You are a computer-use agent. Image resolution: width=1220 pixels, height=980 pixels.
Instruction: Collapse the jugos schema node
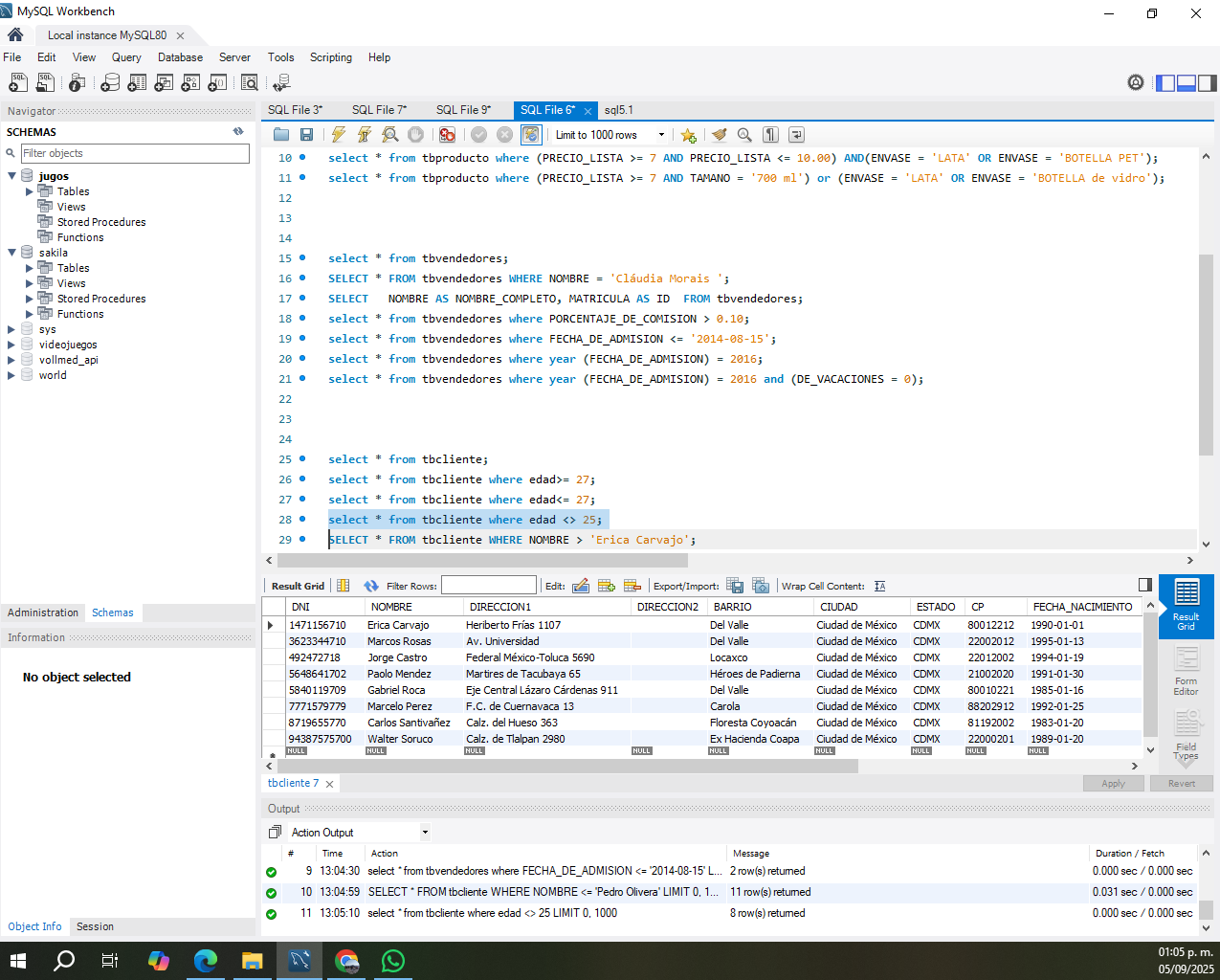(x=11, y=176)
